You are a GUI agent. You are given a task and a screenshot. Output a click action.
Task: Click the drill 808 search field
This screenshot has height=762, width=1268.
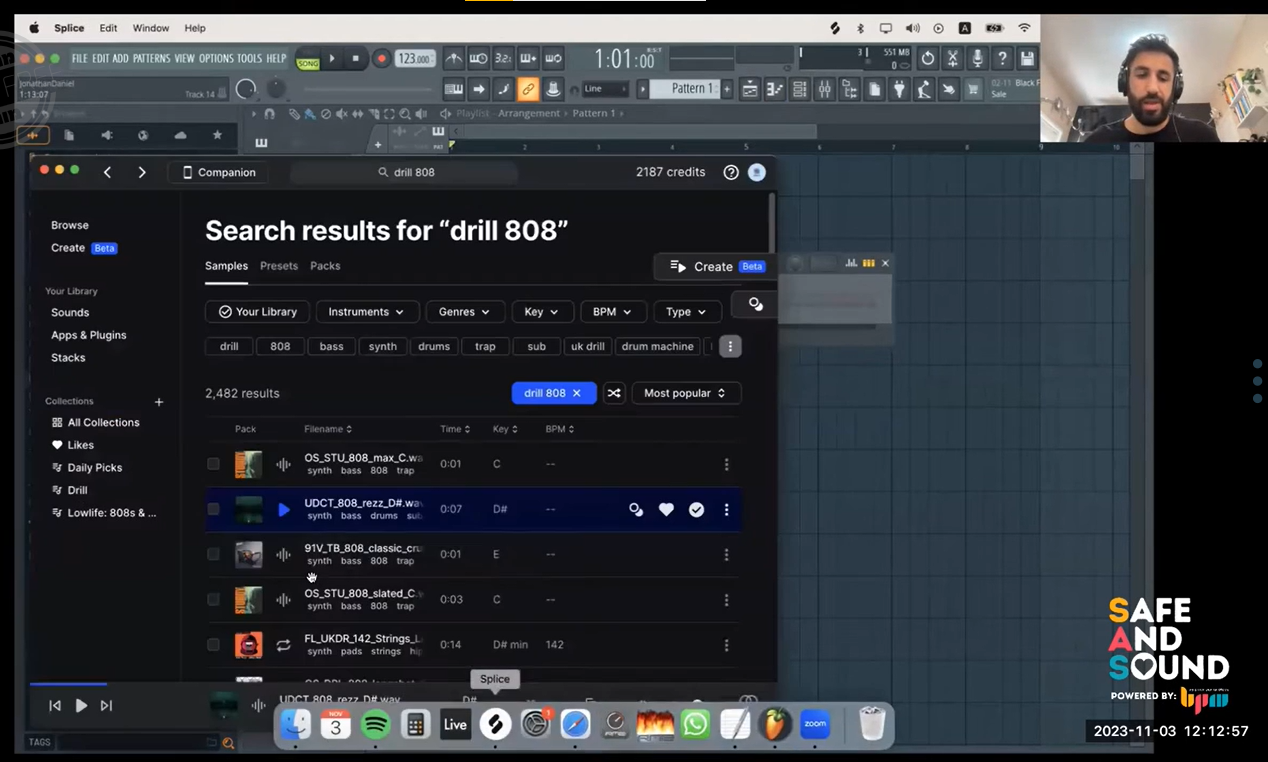pos(404,172)
